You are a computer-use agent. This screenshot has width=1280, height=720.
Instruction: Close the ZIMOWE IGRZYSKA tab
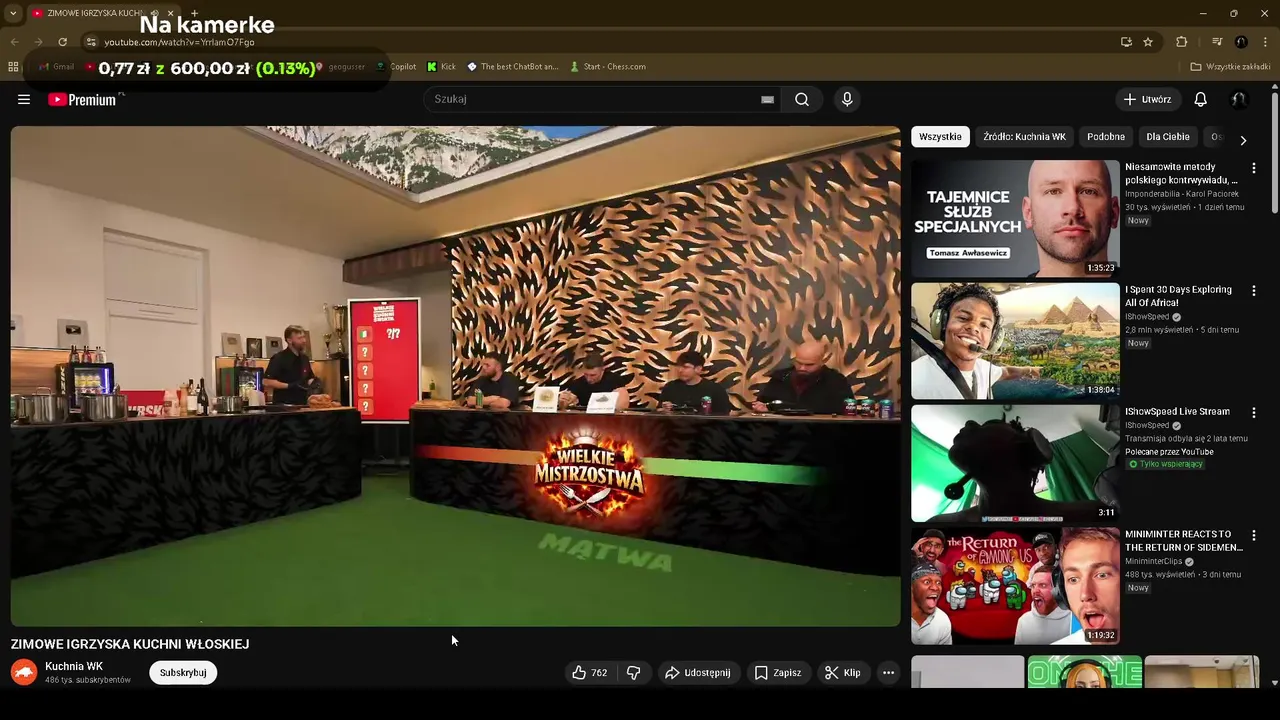click(170, 13)
